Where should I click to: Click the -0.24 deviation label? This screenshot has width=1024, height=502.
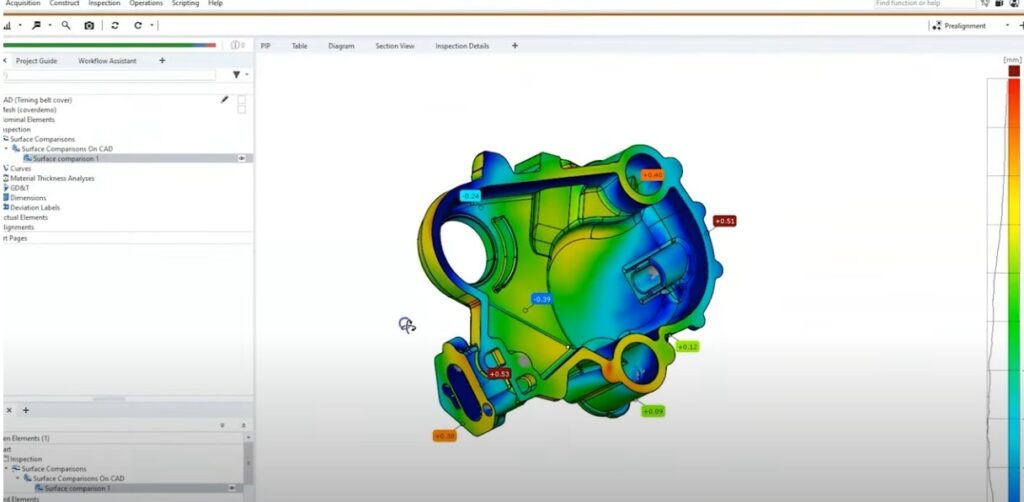point(471,196)
